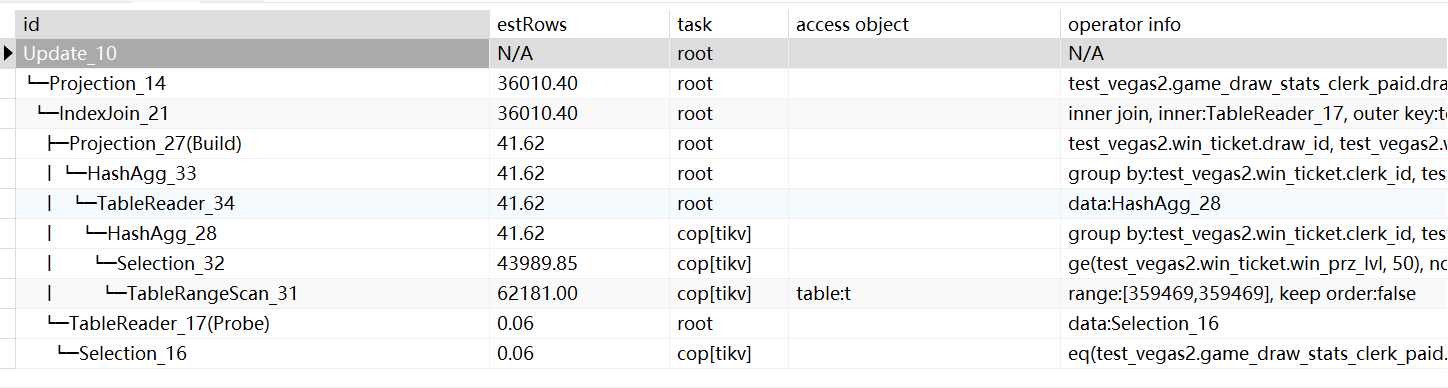1448x388 pixels.
Task: Click the row indicator arrow beside Update_10
Action: coord(8,54)
